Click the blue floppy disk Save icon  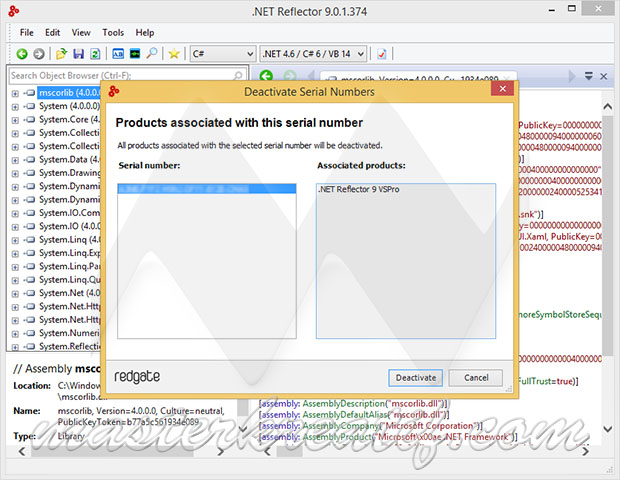click(x=78, y=54)
